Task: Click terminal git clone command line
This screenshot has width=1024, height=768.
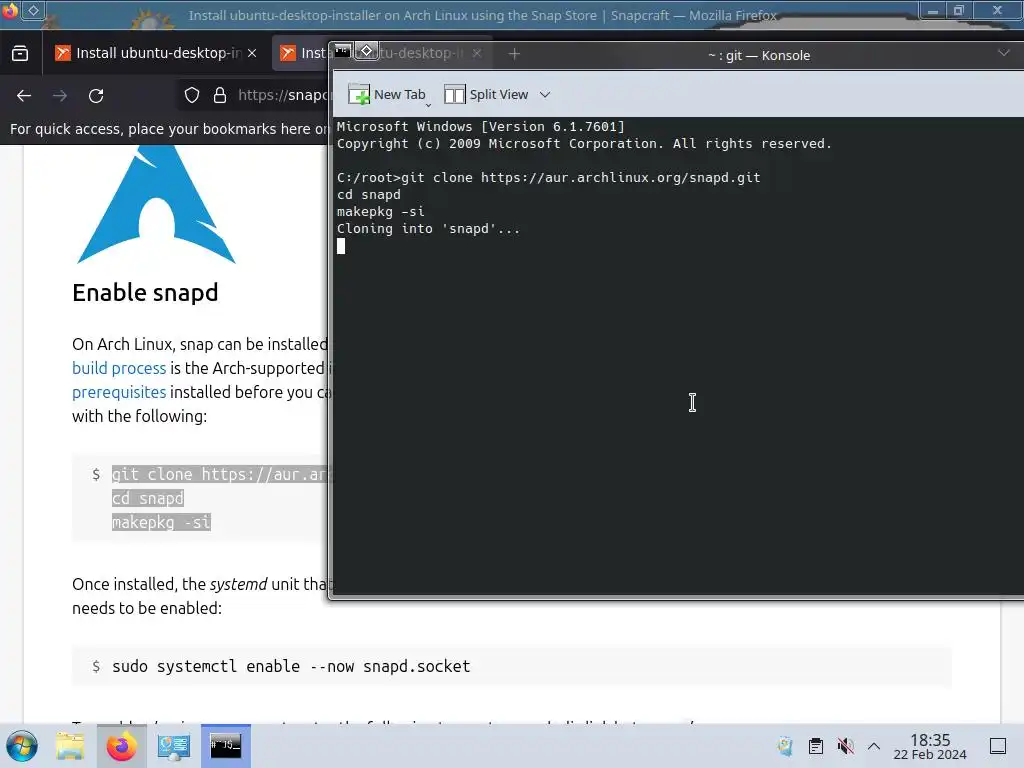Action: pyautogui.click(x=549, y=178)
